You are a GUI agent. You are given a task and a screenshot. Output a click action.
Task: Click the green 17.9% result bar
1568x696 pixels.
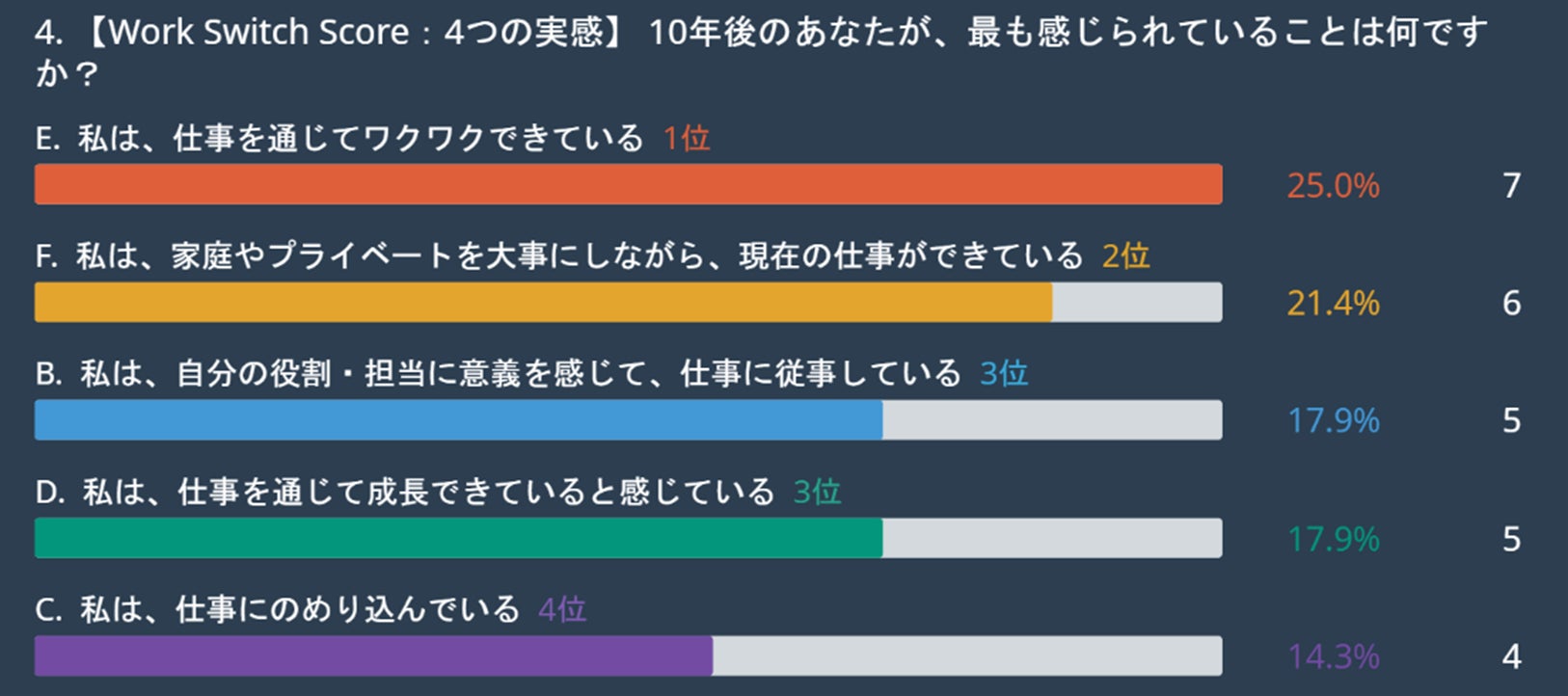coord(629,538)
